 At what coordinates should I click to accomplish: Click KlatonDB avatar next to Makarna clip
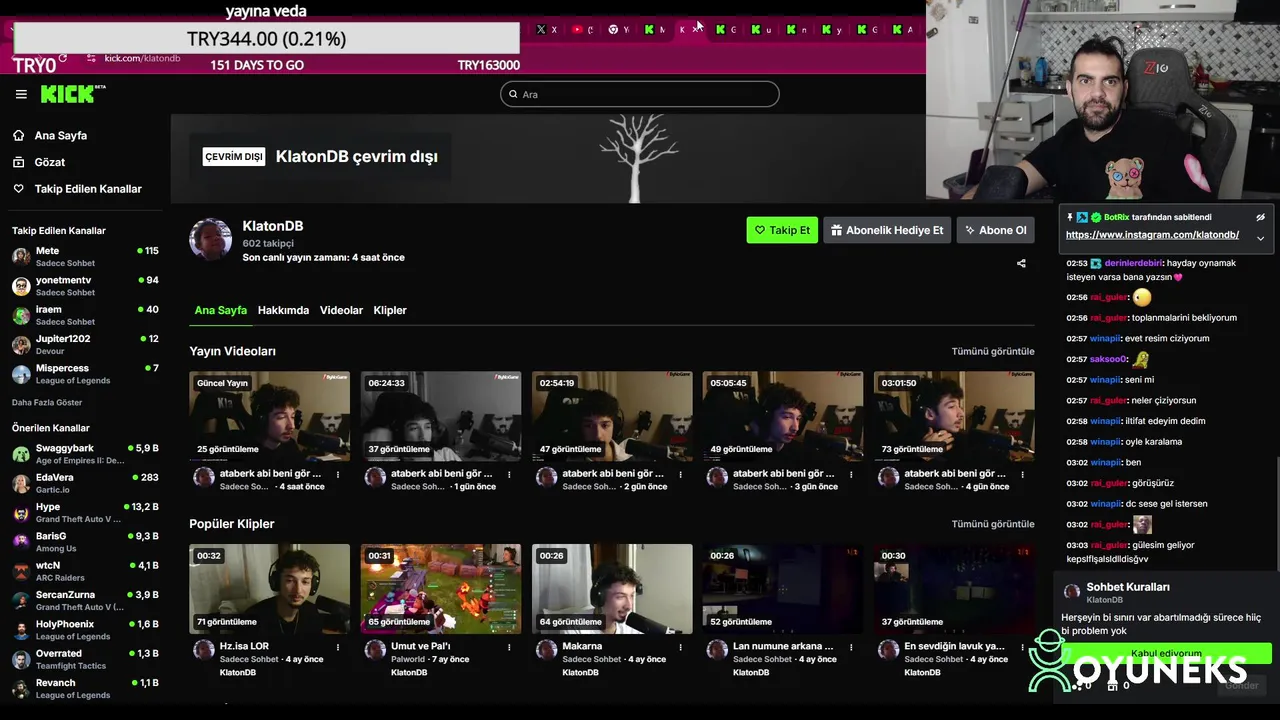pos(547,650)
